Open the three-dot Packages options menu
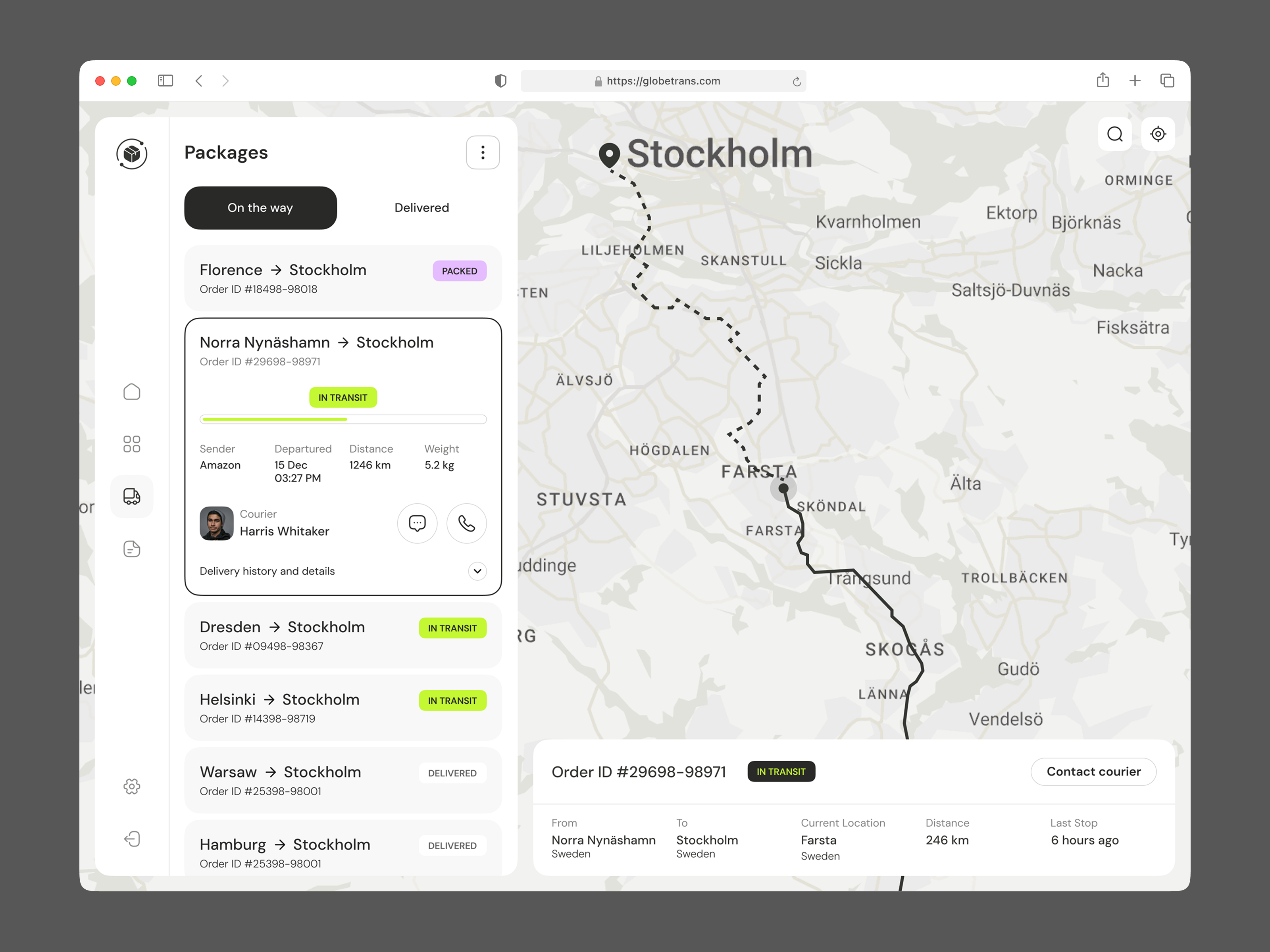The height and width of the screenshot is (952, 1270). (482, 152)
